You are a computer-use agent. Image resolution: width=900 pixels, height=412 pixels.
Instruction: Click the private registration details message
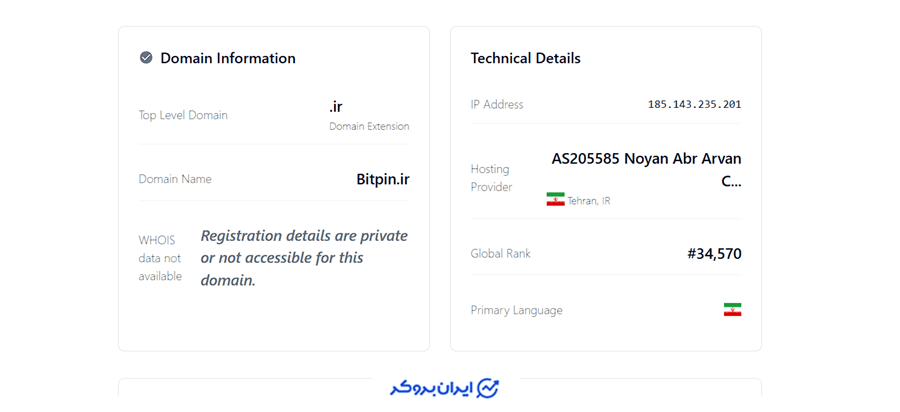304,258
